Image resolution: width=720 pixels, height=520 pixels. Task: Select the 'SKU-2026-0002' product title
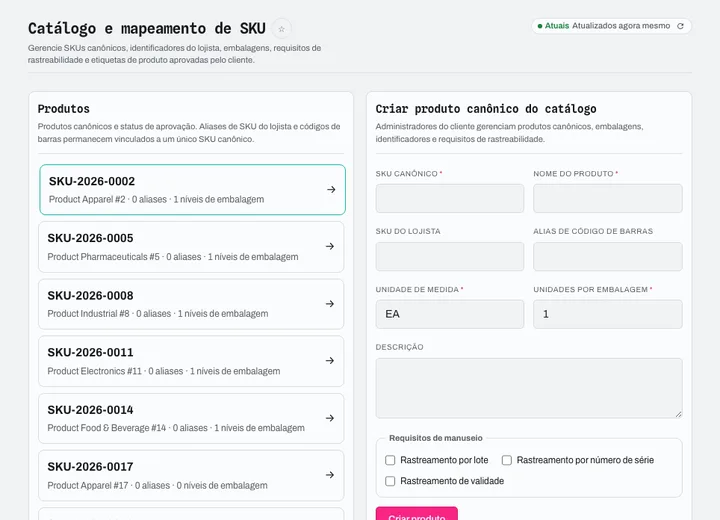[x=92, y=181]
